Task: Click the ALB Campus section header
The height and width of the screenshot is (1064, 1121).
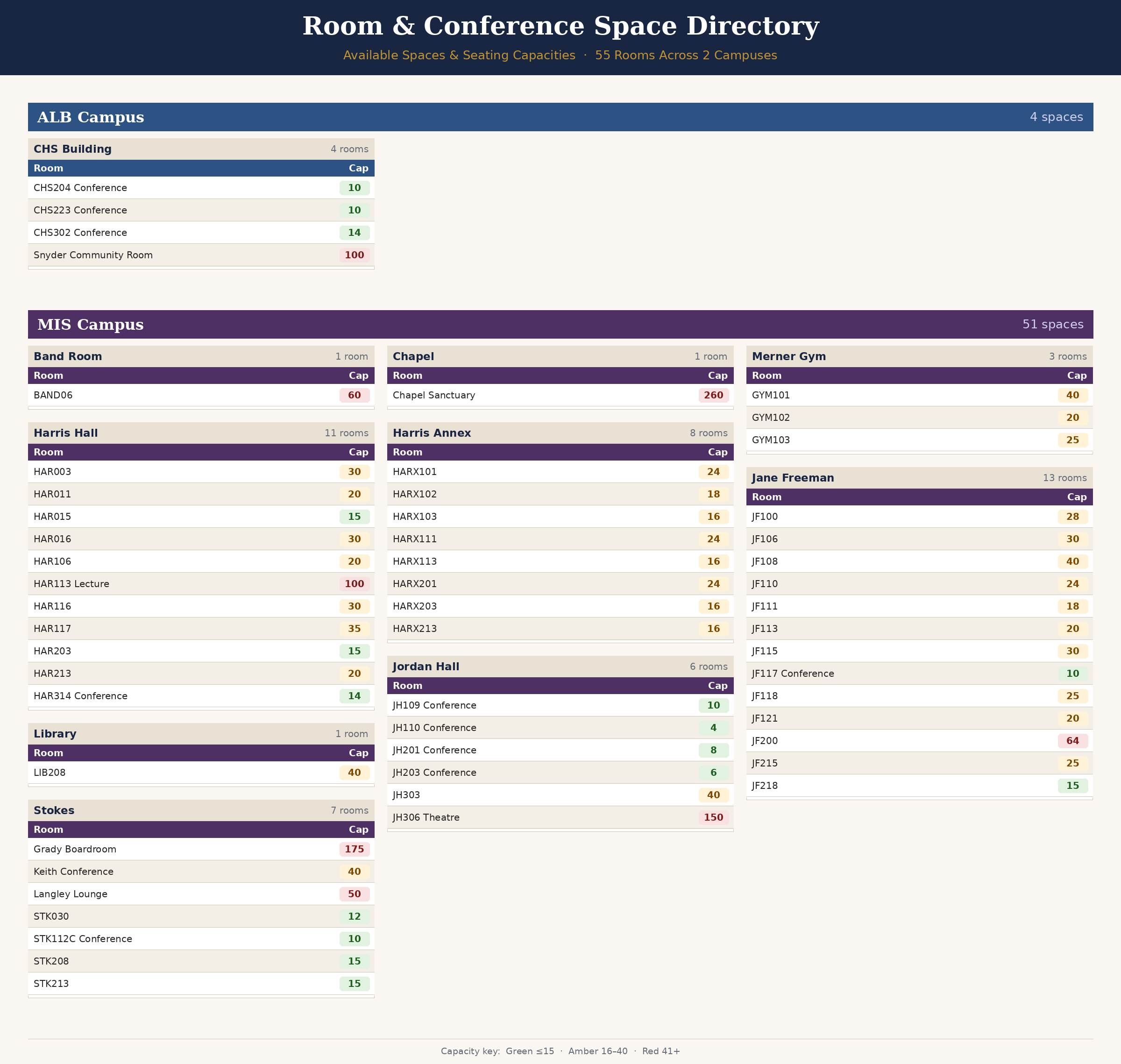Action: click(x=91, y=117)
